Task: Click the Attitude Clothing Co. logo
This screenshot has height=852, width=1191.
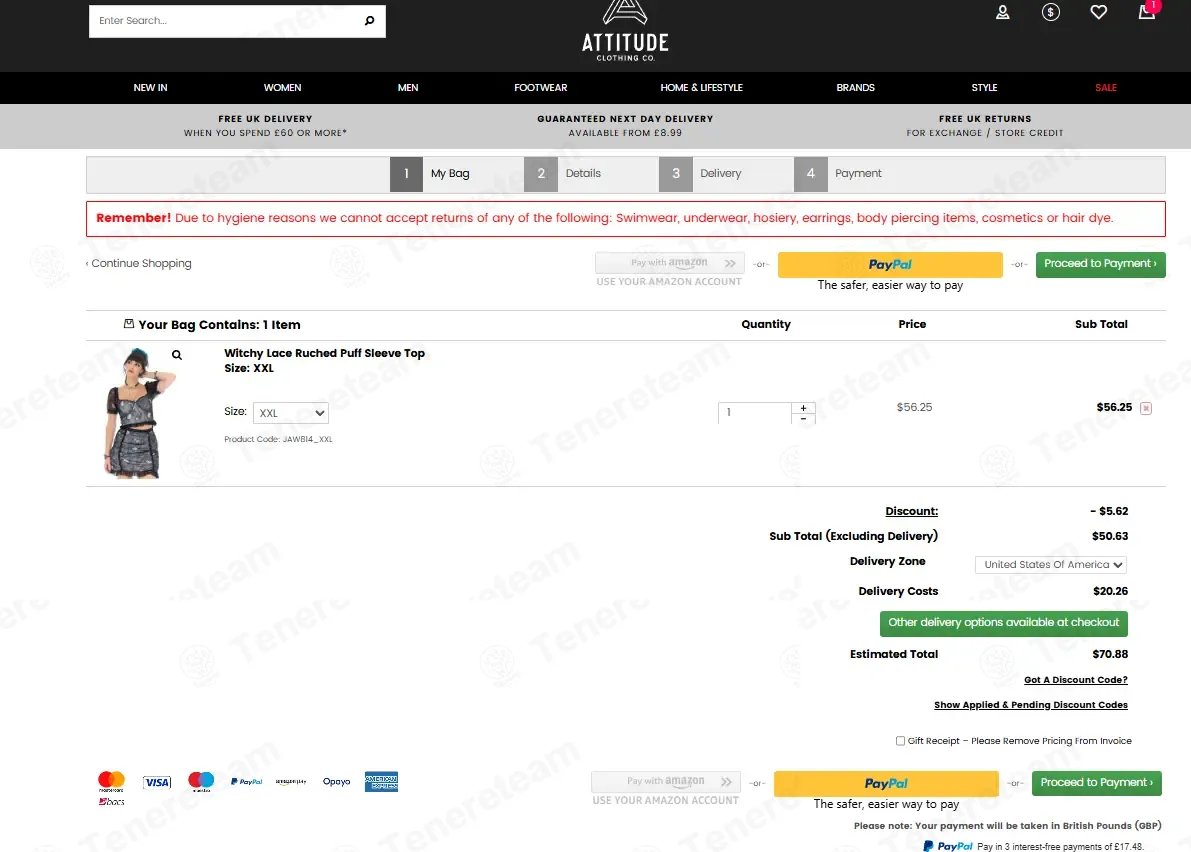Action: (x=625, y=31)
